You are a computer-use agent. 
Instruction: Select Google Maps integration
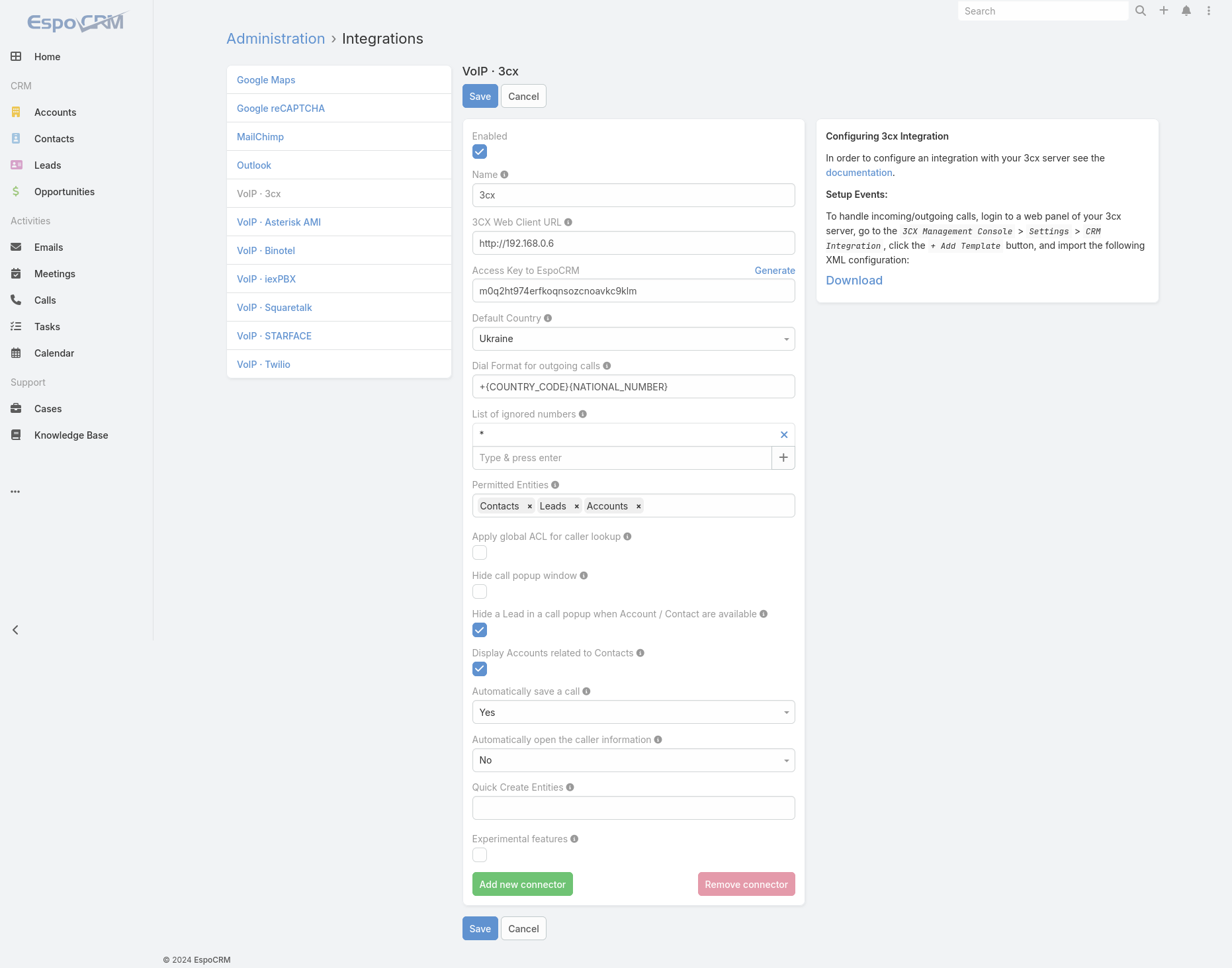tap(266, 80)
